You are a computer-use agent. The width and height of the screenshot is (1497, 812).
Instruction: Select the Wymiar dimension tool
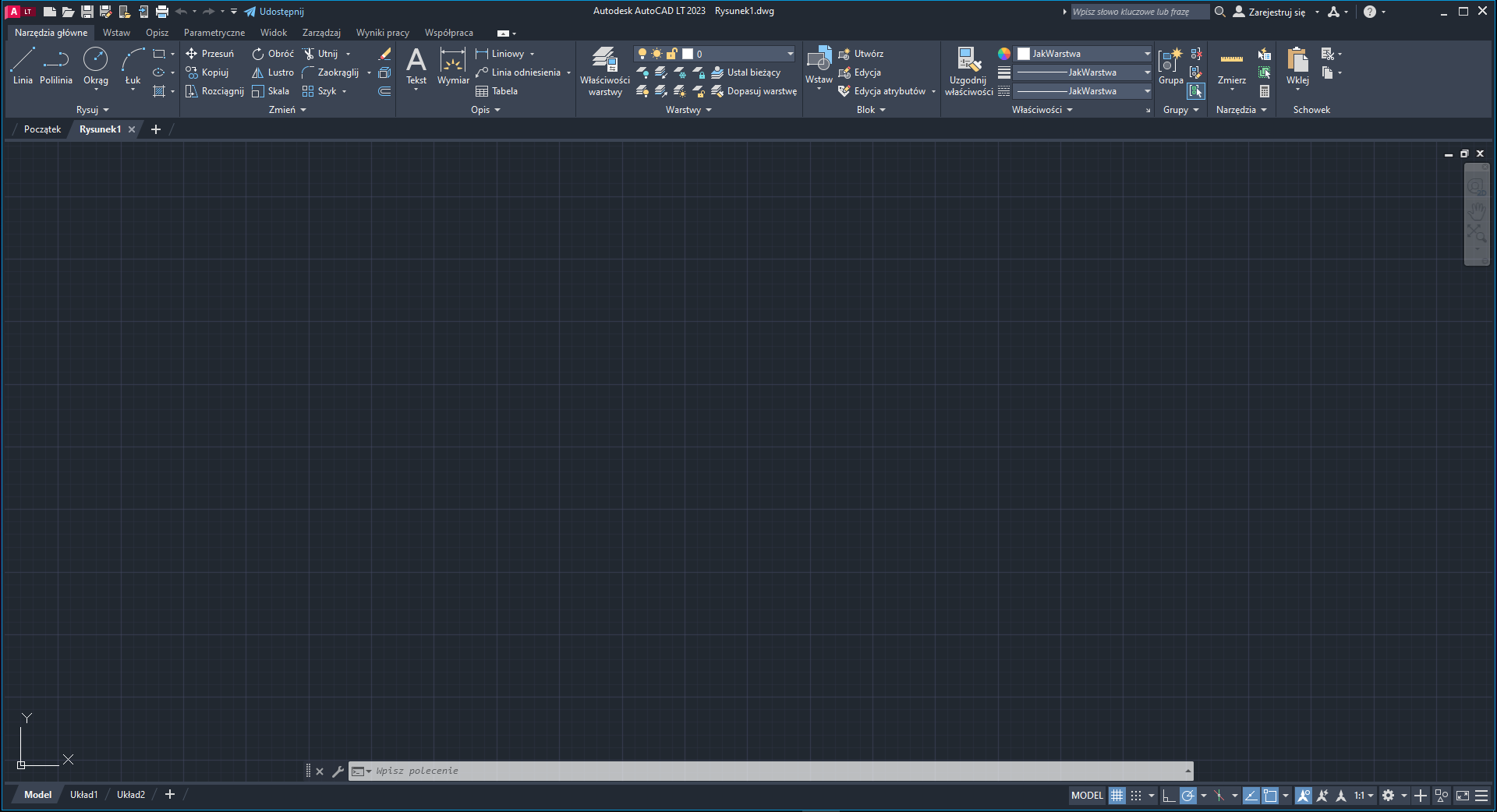(x=453, y=65)
